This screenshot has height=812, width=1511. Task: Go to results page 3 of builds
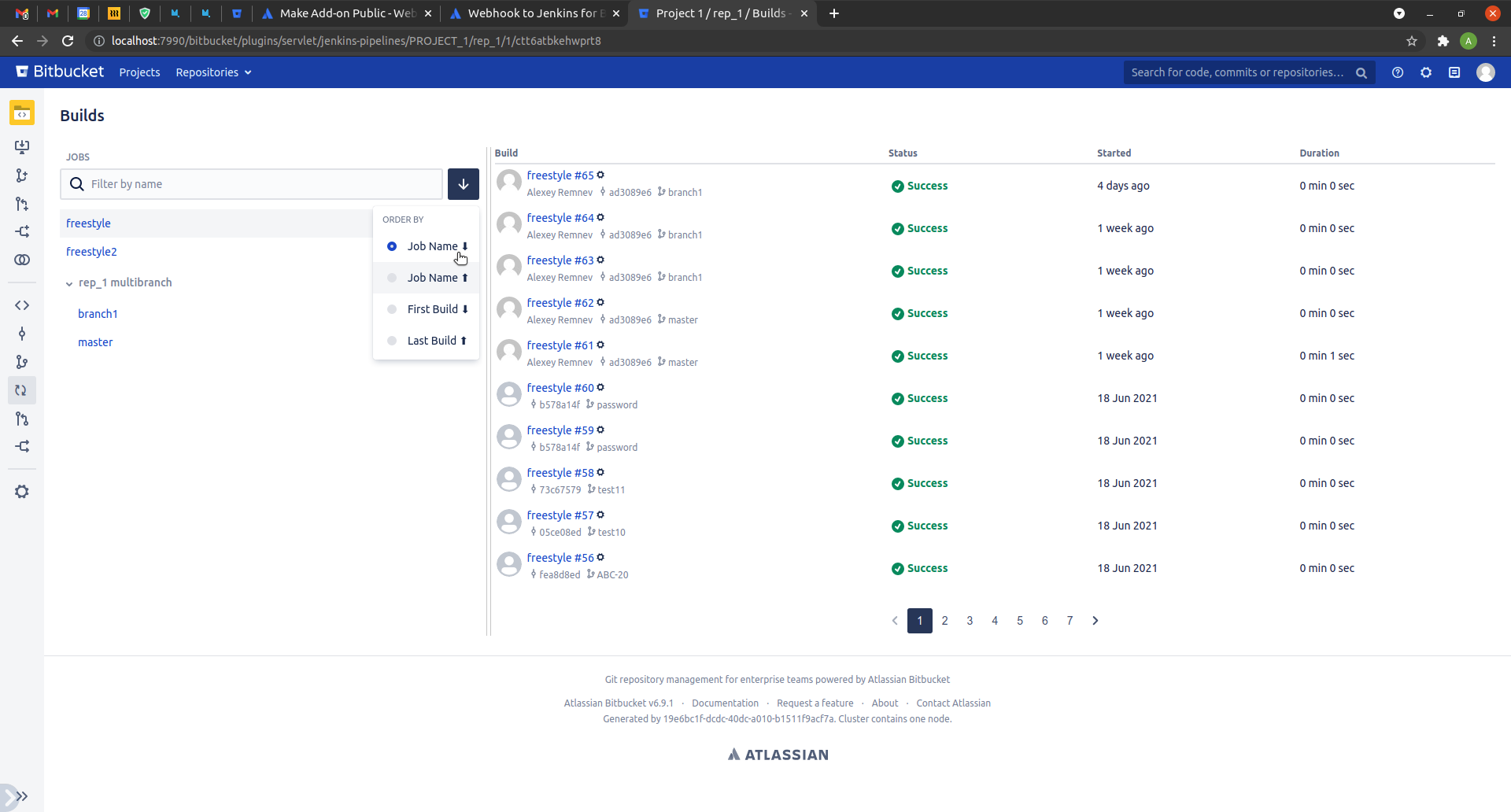click(970, 620)
